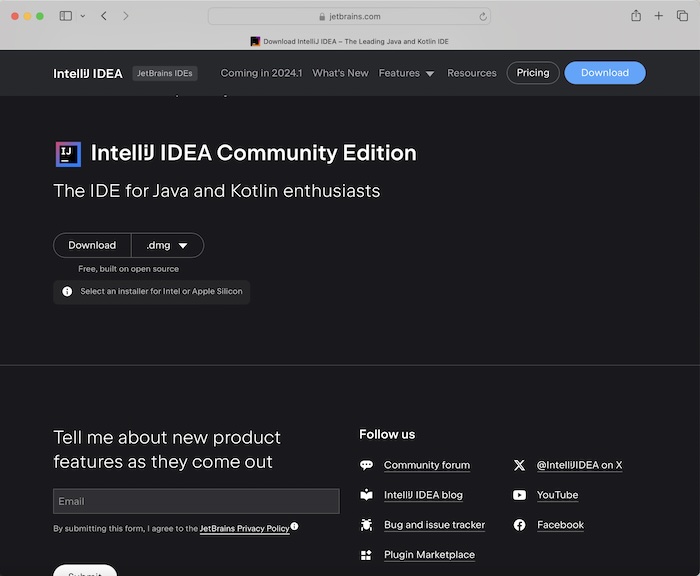Click the IntelliJ IDEA Community Edition logo icon
The width and height of the screenshot is (700, 576).
(x=68, y=153)
